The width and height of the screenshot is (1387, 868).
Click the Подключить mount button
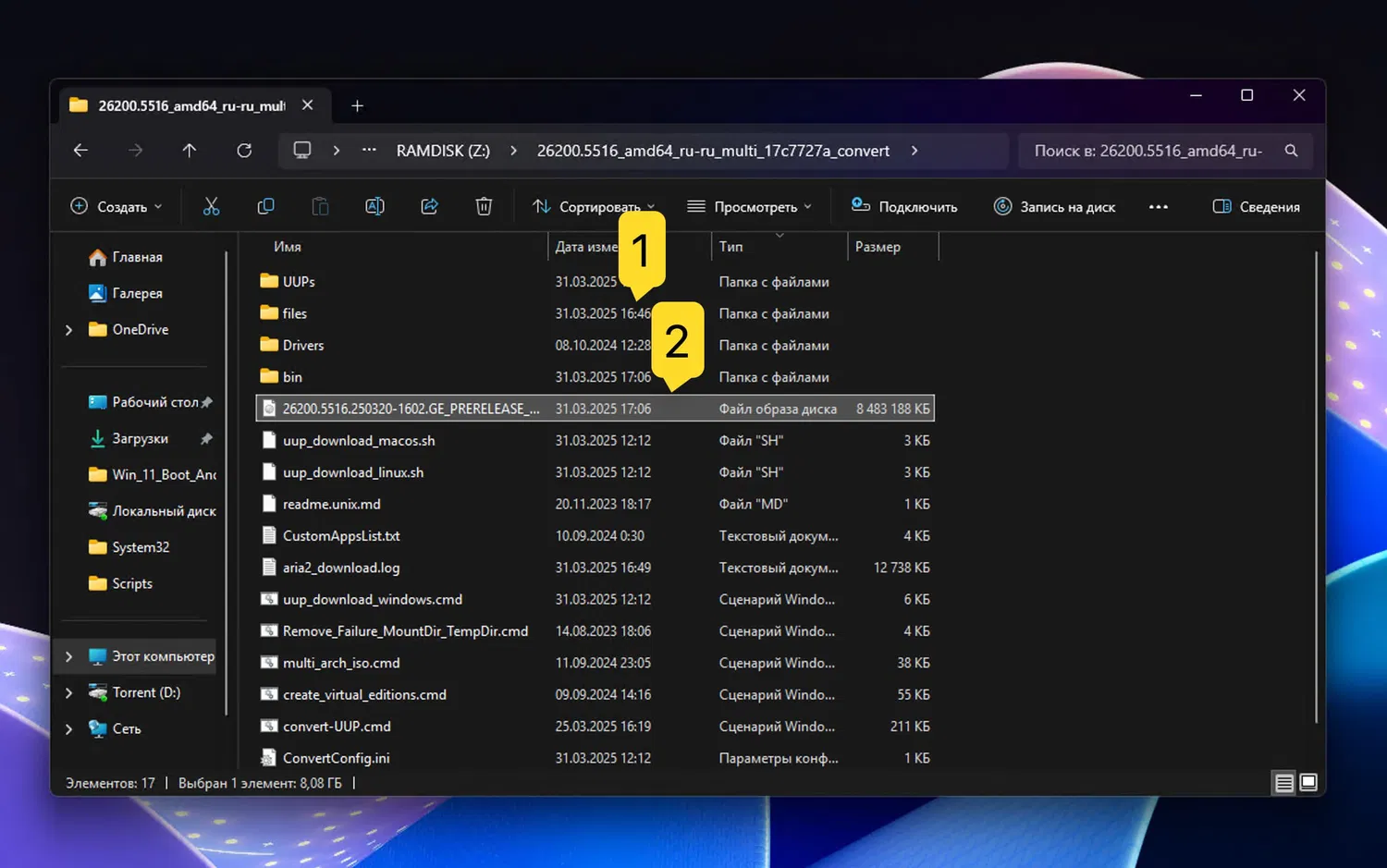[904, 207]
